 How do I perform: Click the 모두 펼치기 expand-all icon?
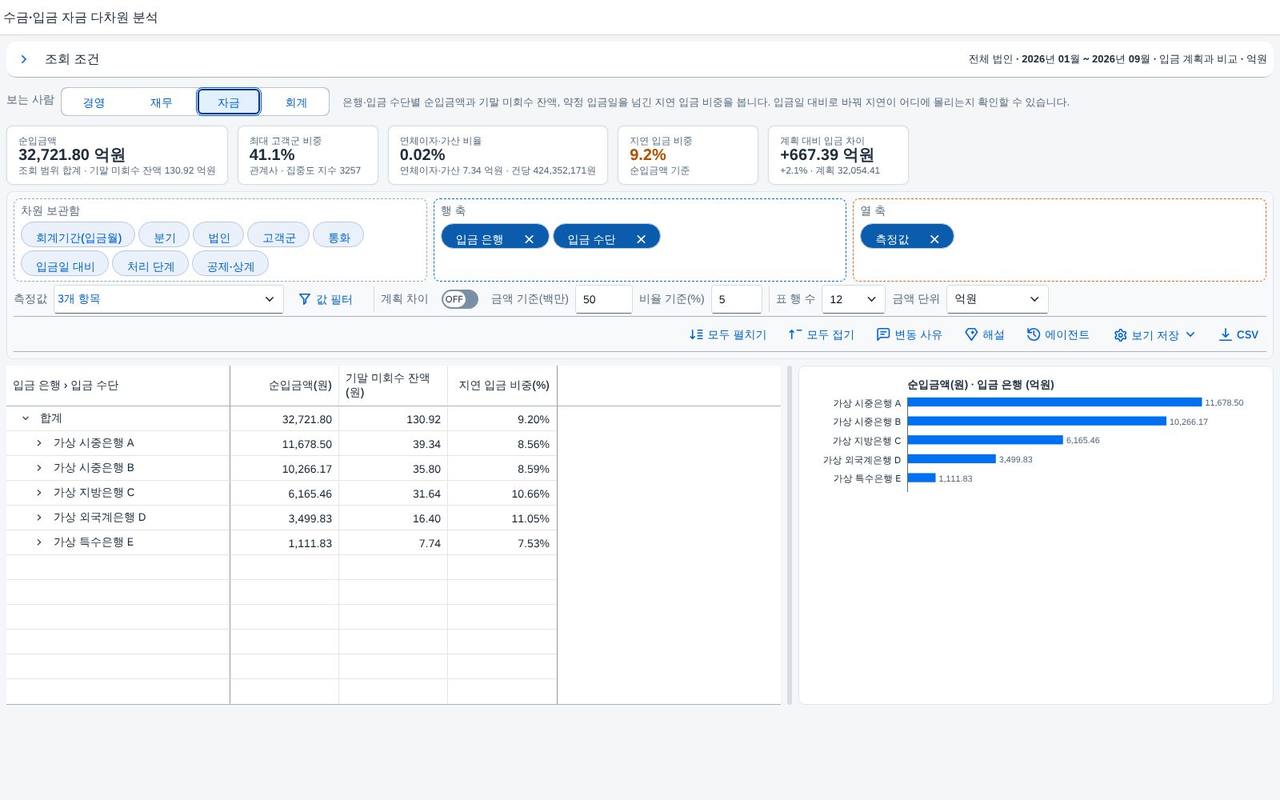(x=696, y=335)
